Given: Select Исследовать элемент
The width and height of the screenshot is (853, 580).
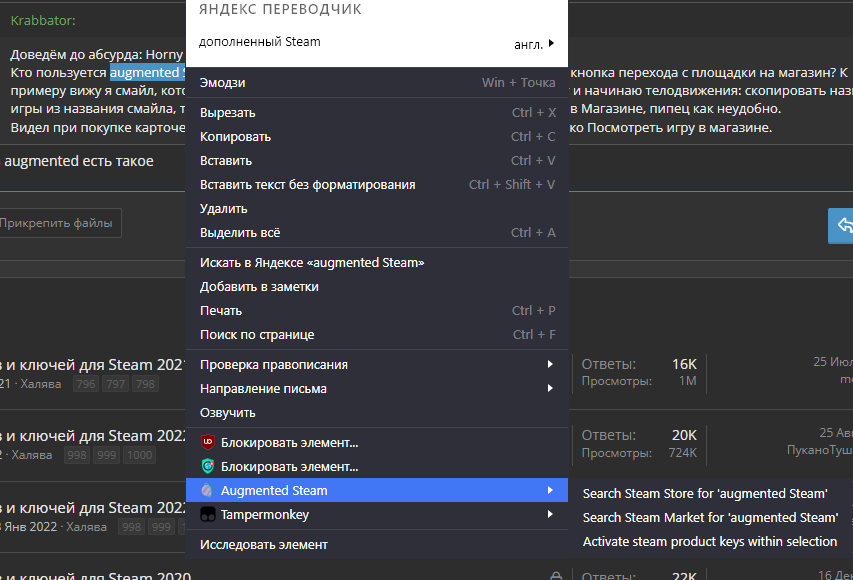Looking at the screenshot, I should pos(377,545).
